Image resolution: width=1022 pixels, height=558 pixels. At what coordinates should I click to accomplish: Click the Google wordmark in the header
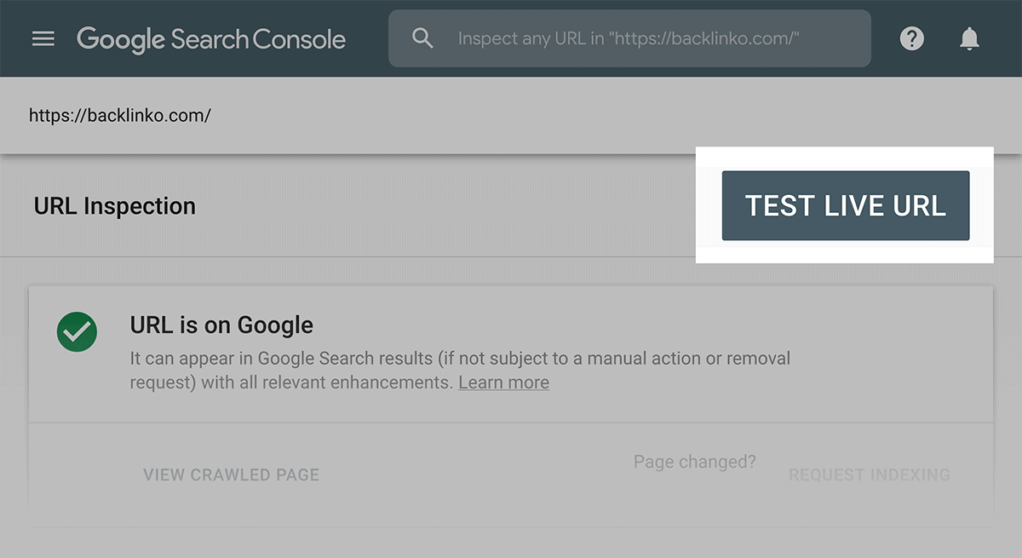[120, 40]
